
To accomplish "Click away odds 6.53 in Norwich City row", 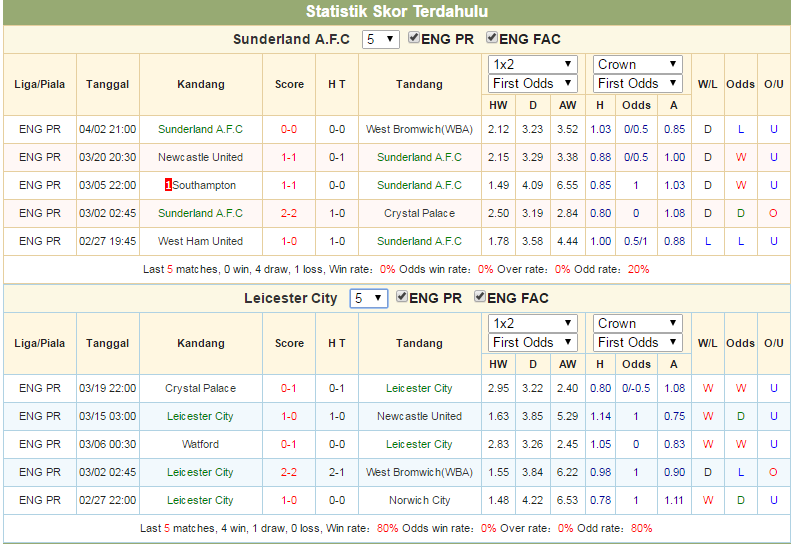I will click(x=567, y=500).
